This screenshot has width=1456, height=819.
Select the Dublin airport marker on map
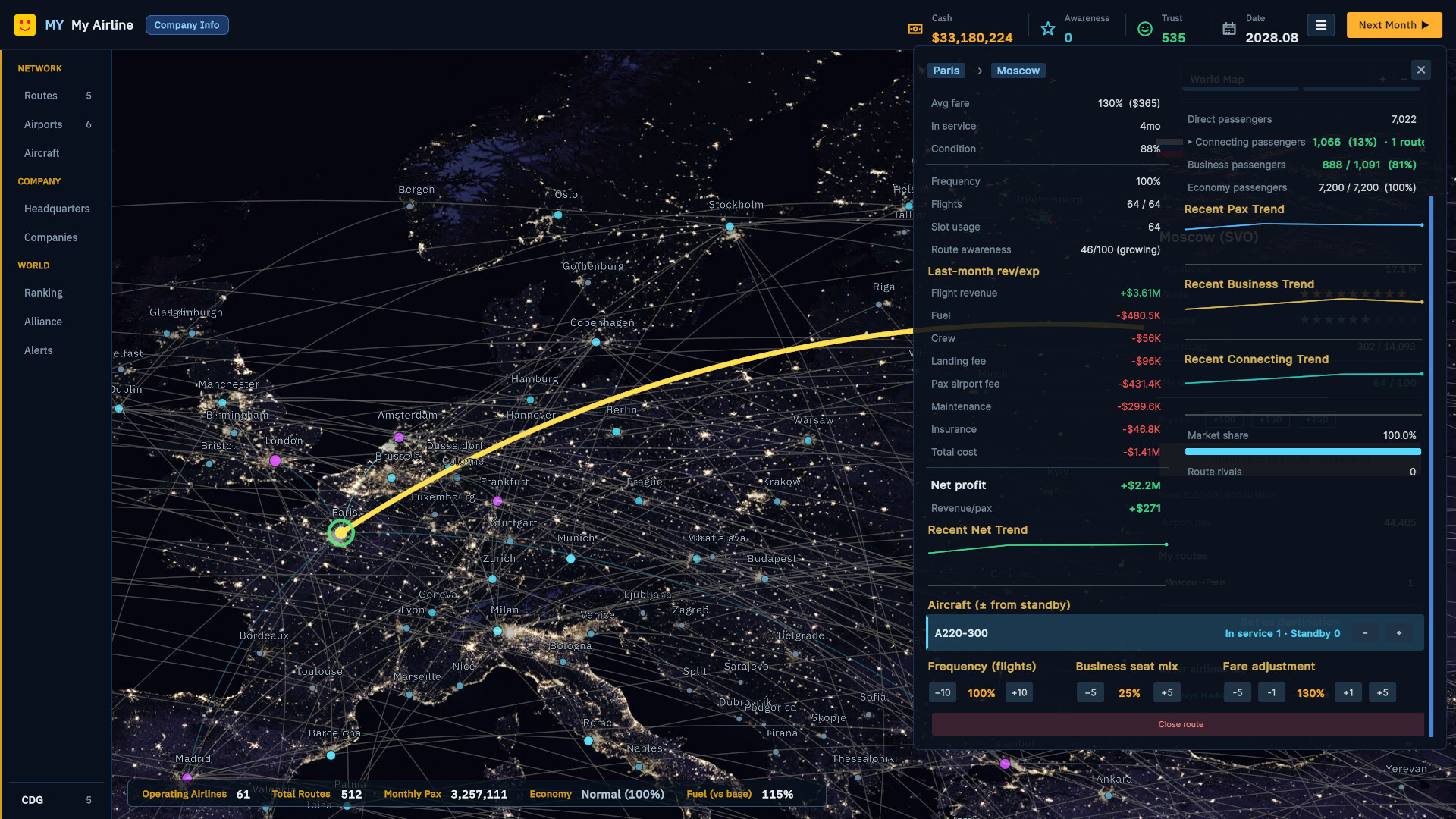[x=119, y=409]
